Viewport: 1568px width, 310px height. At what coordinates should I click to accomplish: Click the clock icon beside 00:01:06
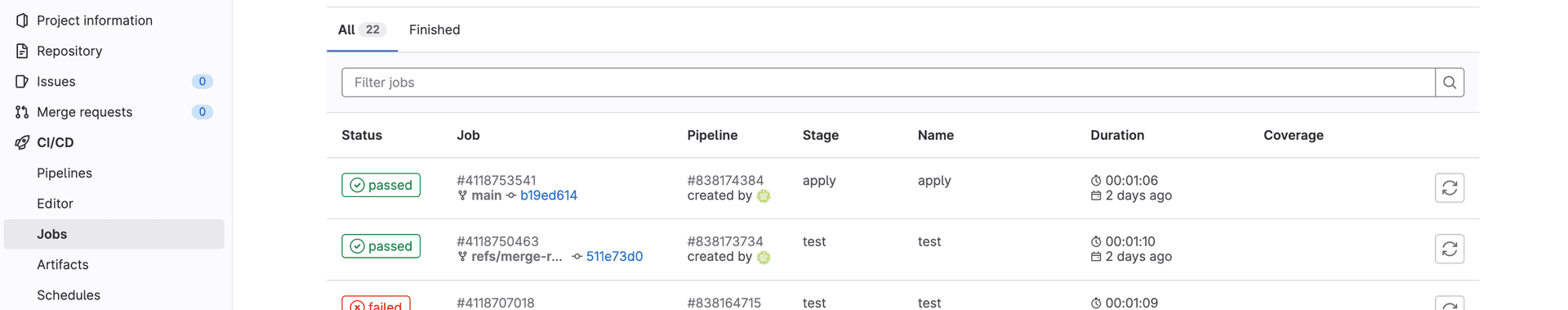point(1096,181)
